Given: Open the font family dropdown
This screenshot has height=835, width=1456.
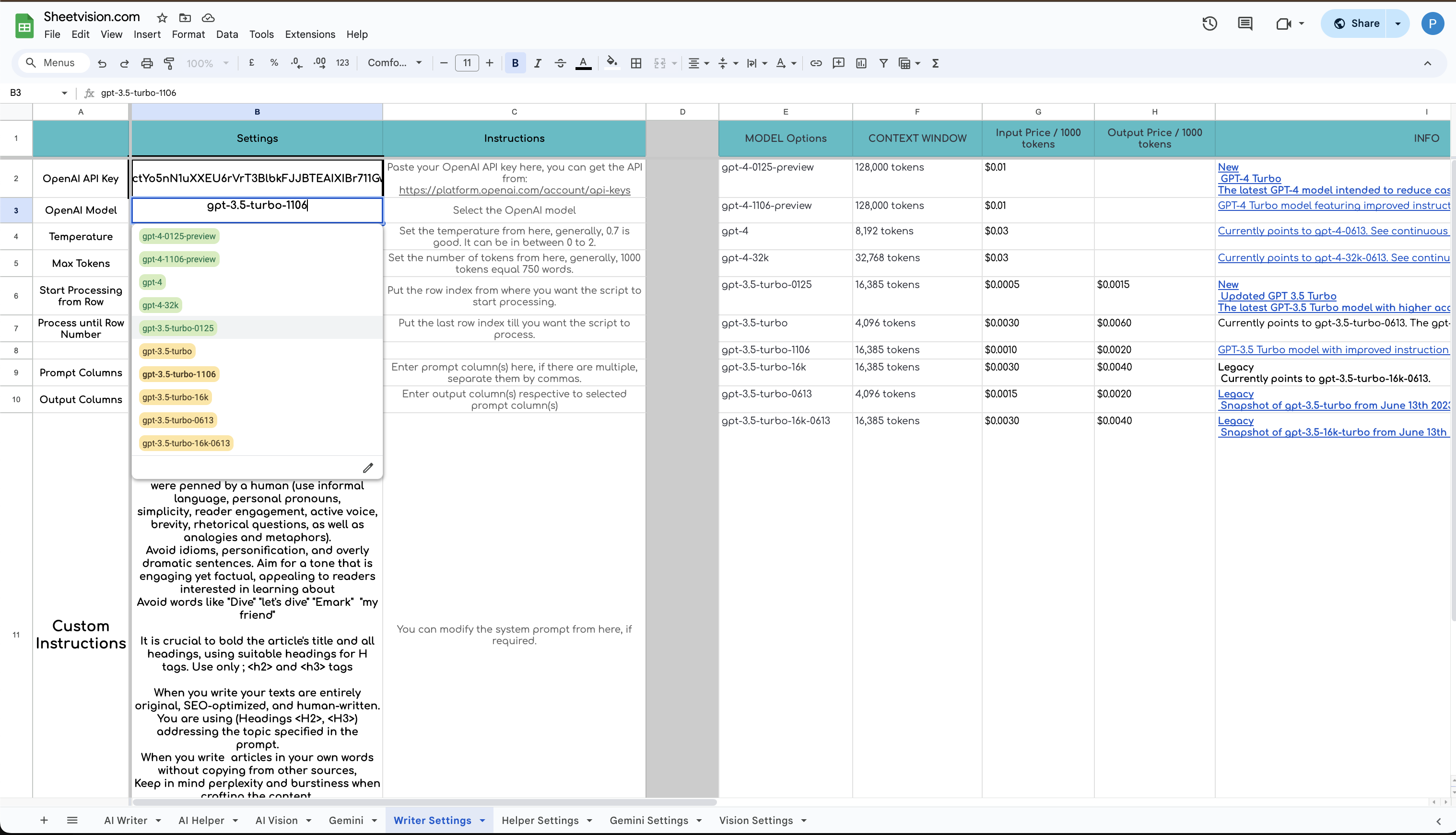Looking at the screenshot, I should pos(395,63).
